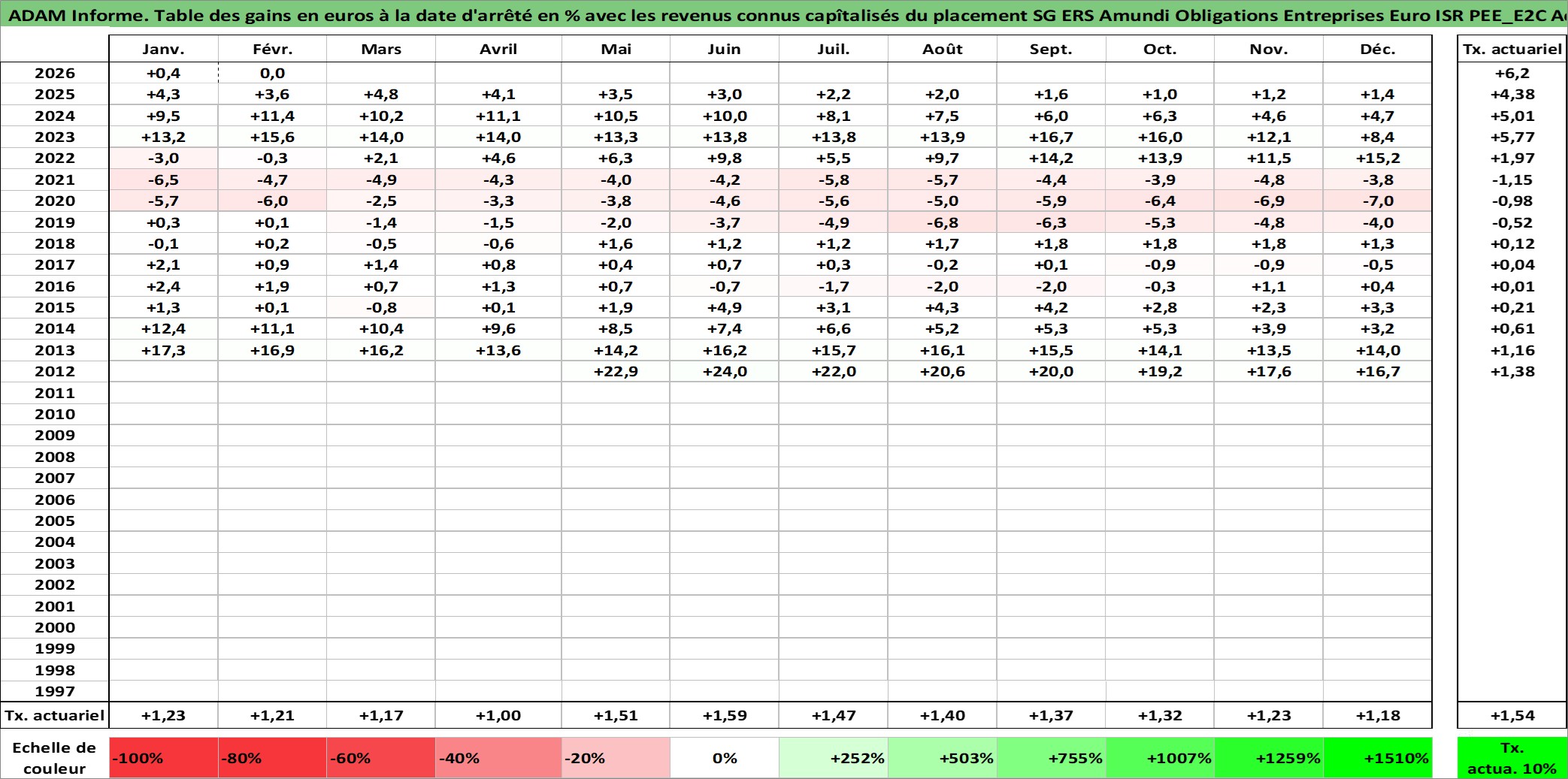Click the 'Tx. actuariel' column header at right
Screen dimensions: 1568x779
[1512, 49]
